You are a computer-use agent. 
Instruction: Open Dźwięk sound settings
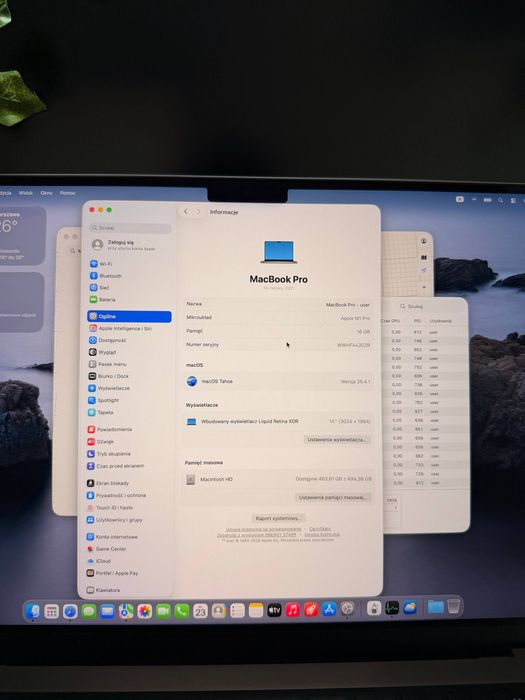(101, 442)
